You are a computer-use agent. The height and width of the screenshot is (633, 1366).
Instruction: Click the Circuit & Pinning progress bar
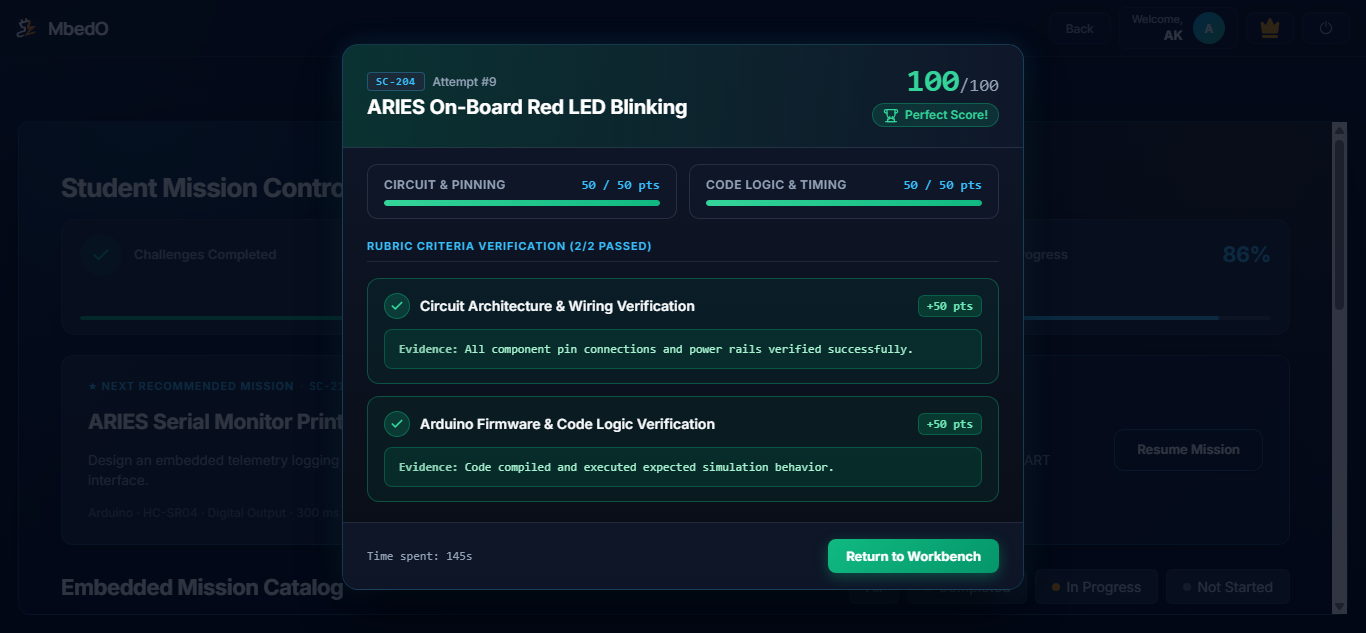[x=522, y=203]
